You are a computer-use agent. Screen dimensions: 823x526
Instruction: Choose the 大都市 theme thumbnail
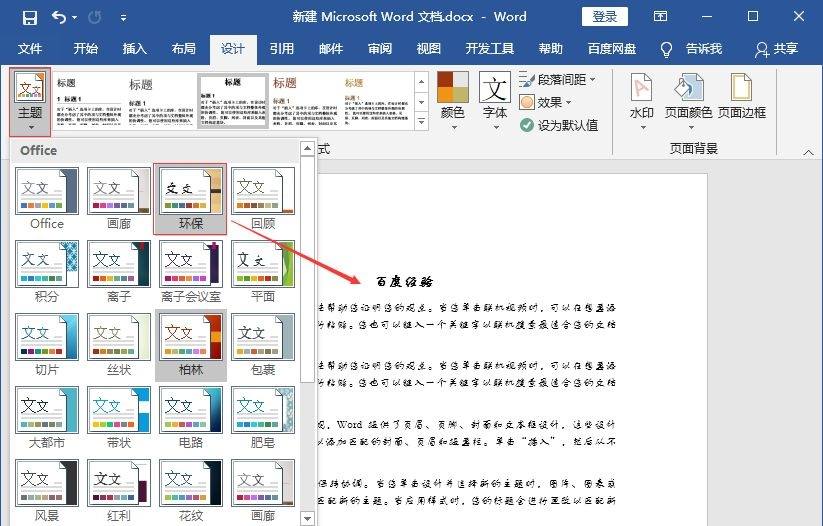(x=47, y=418)
